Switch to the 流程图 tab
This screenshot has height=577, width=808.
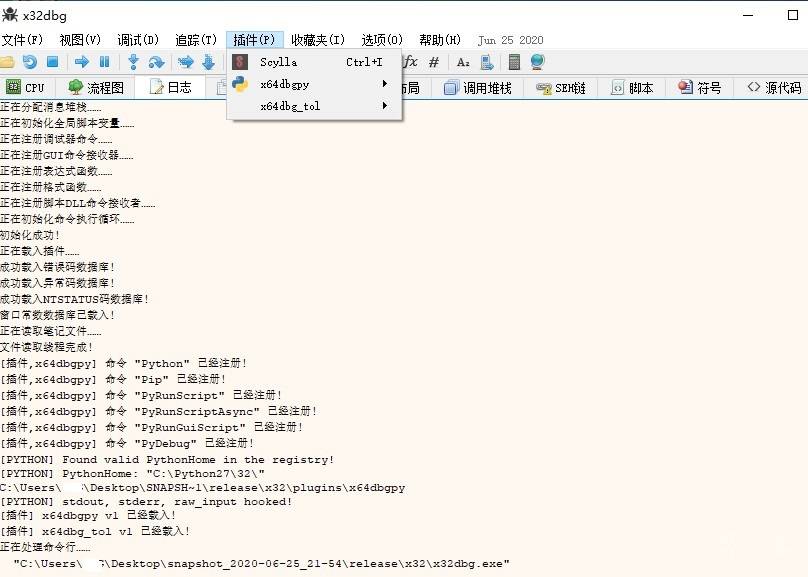point(96,88)
